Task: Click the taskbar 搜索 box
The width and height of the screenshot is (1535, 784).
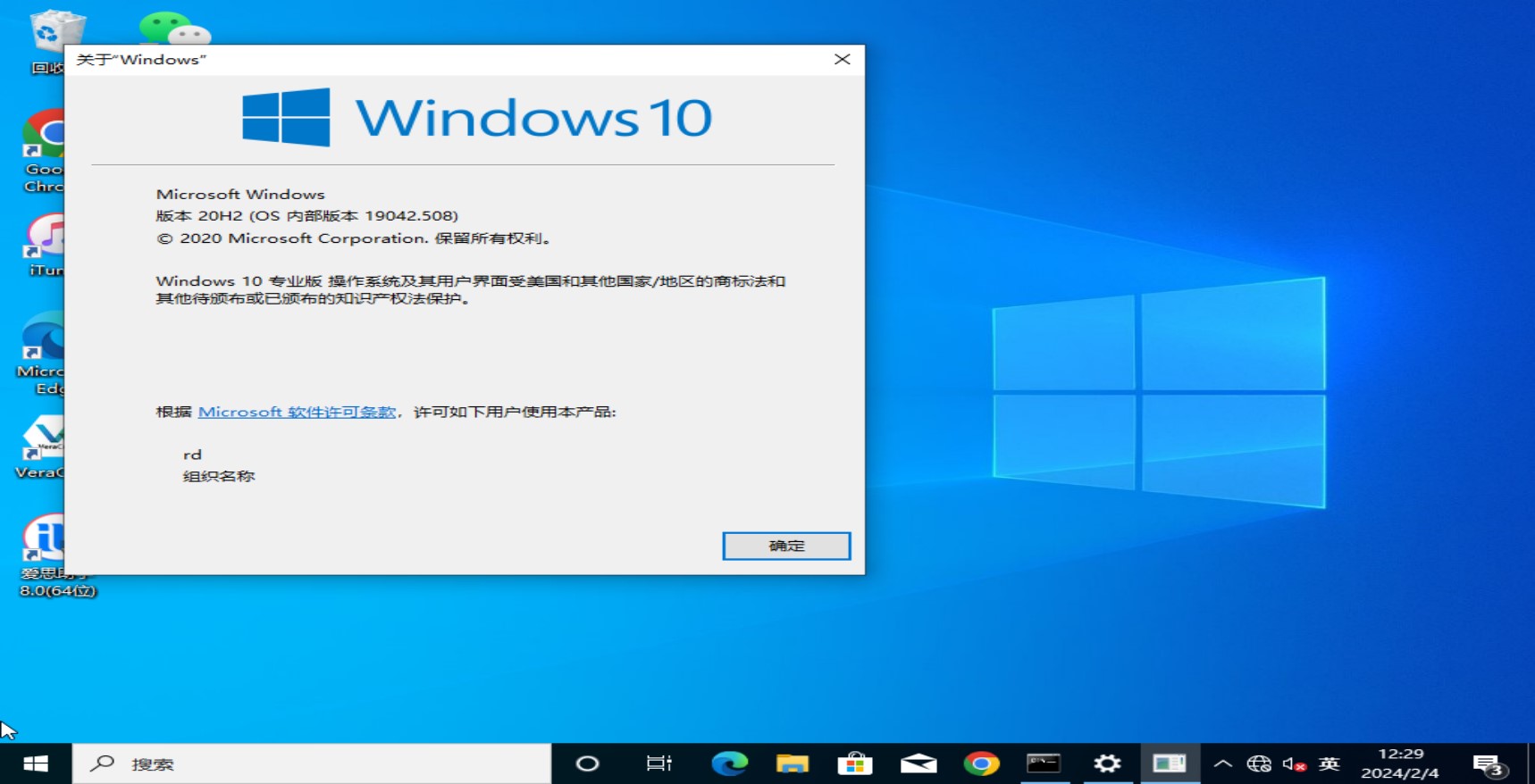Action: [312, 763]
